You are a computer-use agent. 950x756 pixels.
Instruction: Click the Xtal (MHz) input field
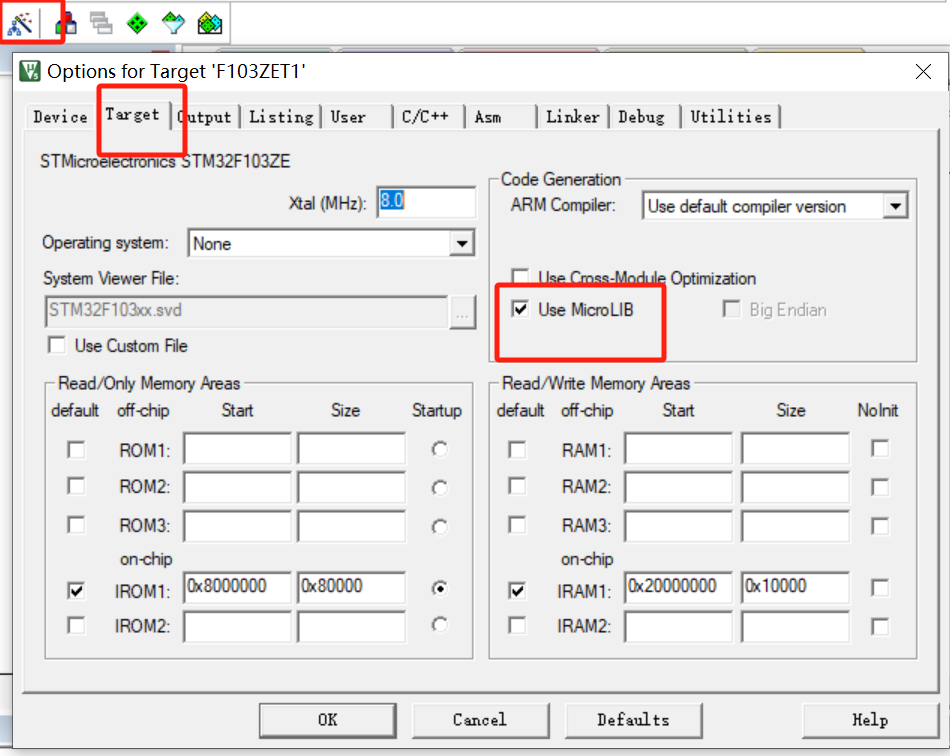click(425, 202)
